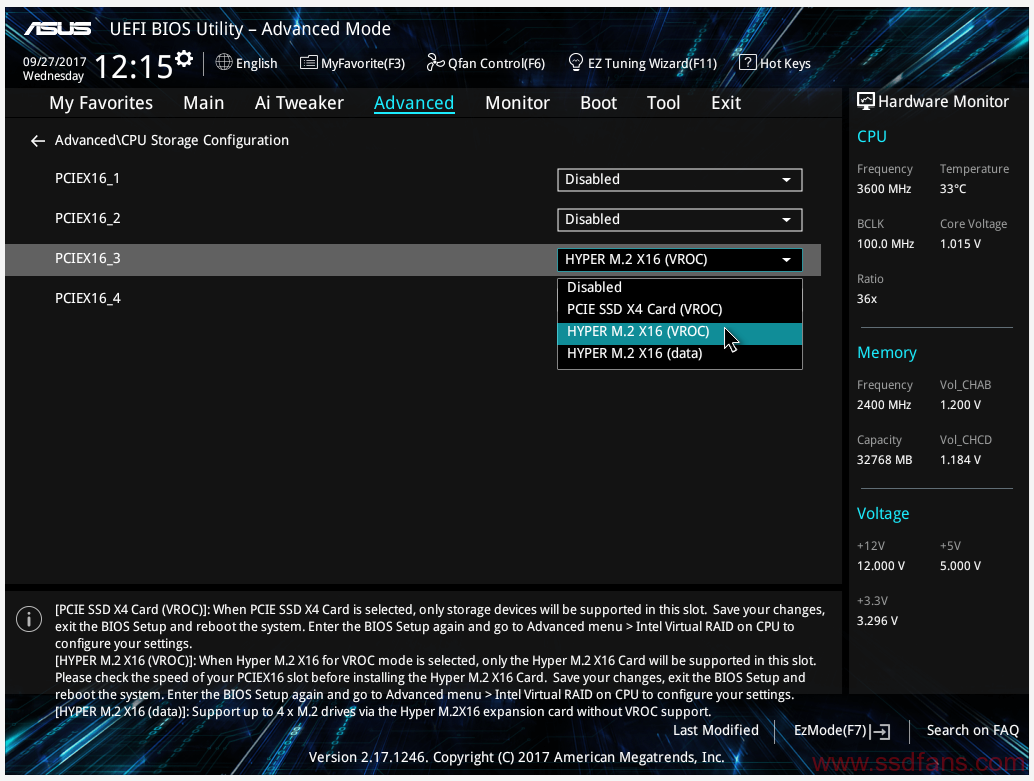Select HYPER M.2 X16 (VROC) list option
Screen dimensions: 1034x781
pos(680,332)
